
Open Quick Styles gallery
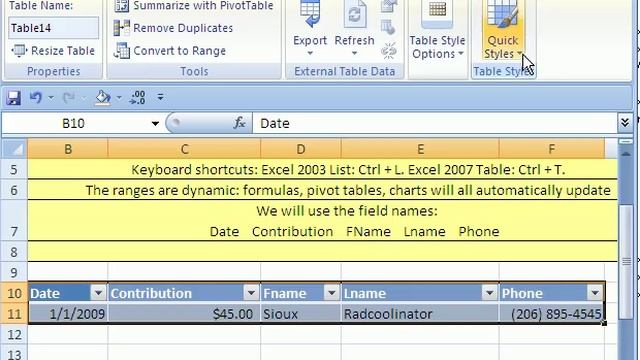(x=502, y=47)
